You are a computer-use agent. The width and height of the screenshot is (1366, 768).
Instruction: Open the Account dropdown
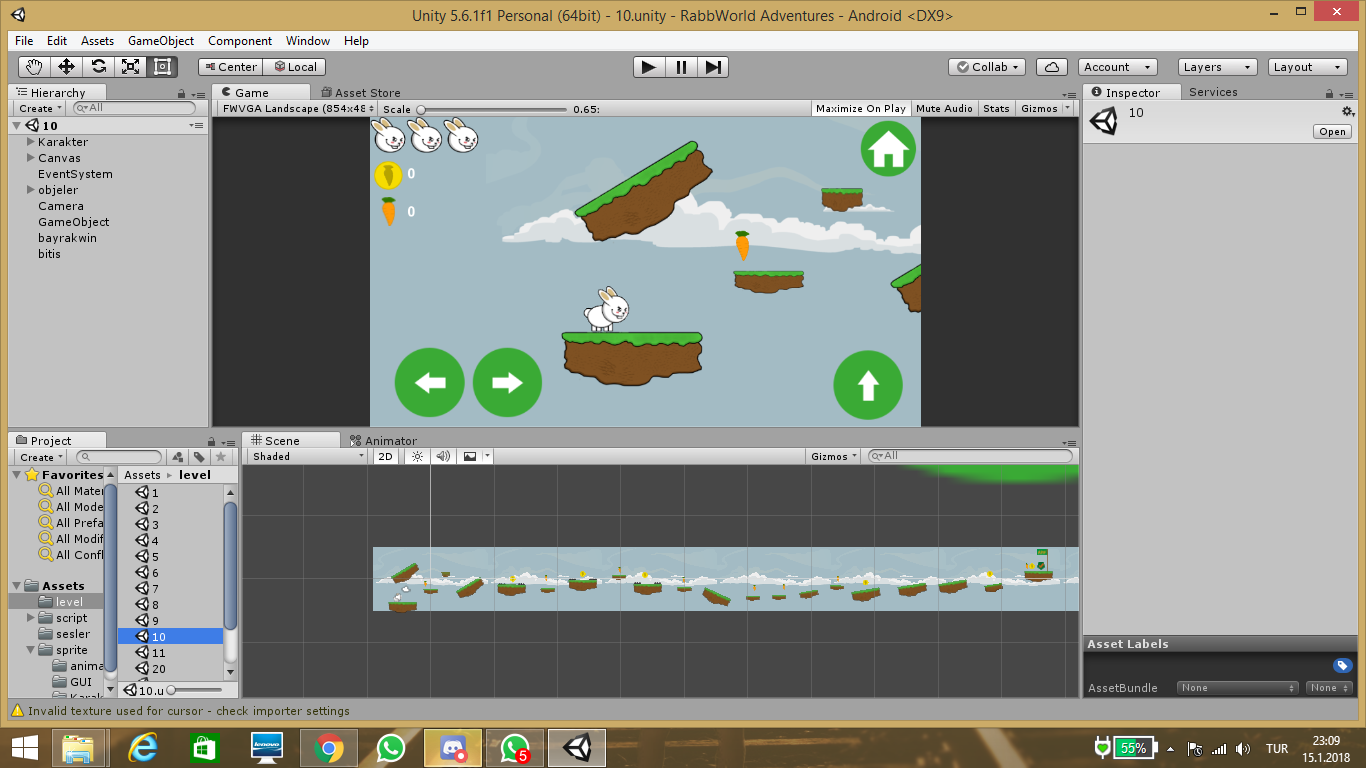[1117, 67]
